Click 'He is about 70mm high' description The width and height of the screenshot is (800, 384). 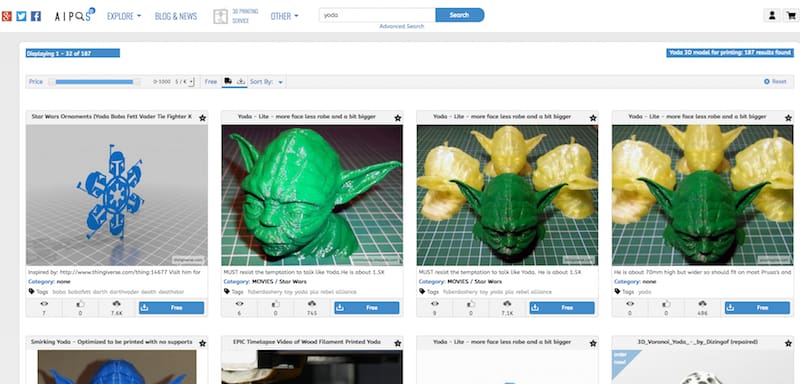pyautogui.click(x=703, y=272)
